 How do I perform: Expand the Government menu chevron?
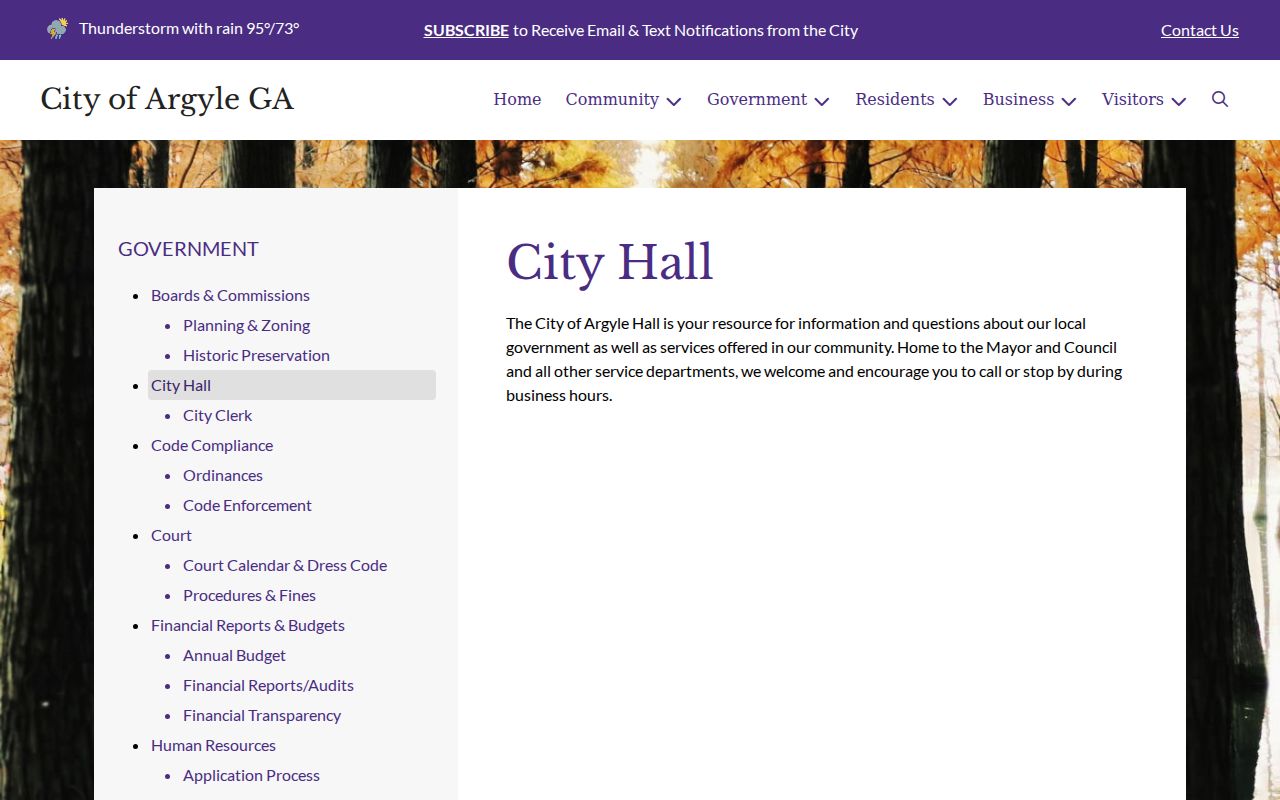(x=822, y=101)
